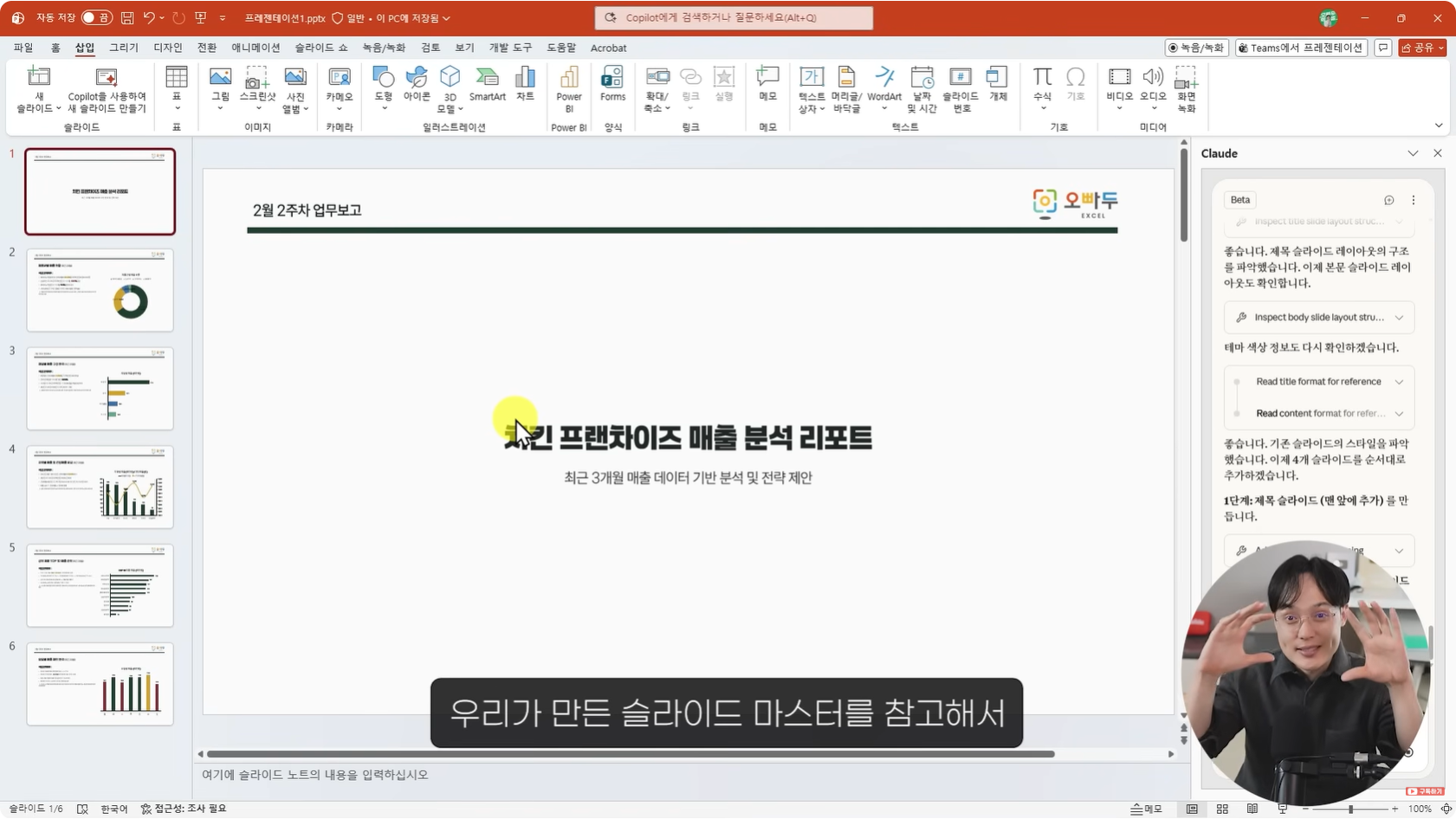Select slide 2 thumbnail
Screen dimensions: 1456x819
[100, 290]
